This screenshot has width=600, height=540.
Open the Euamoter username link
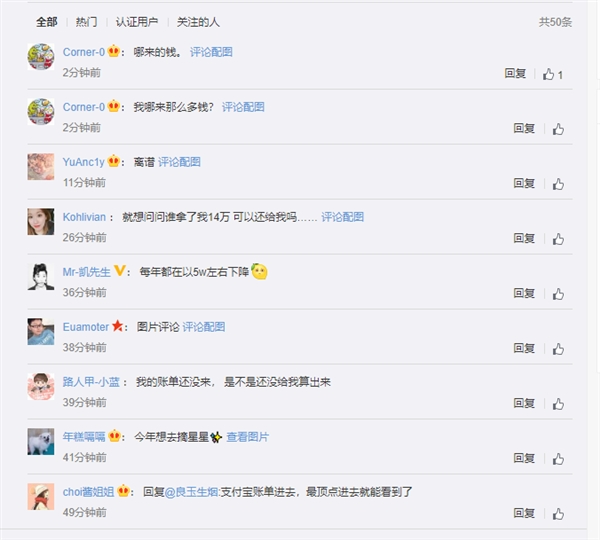click(x=86, y=327)
